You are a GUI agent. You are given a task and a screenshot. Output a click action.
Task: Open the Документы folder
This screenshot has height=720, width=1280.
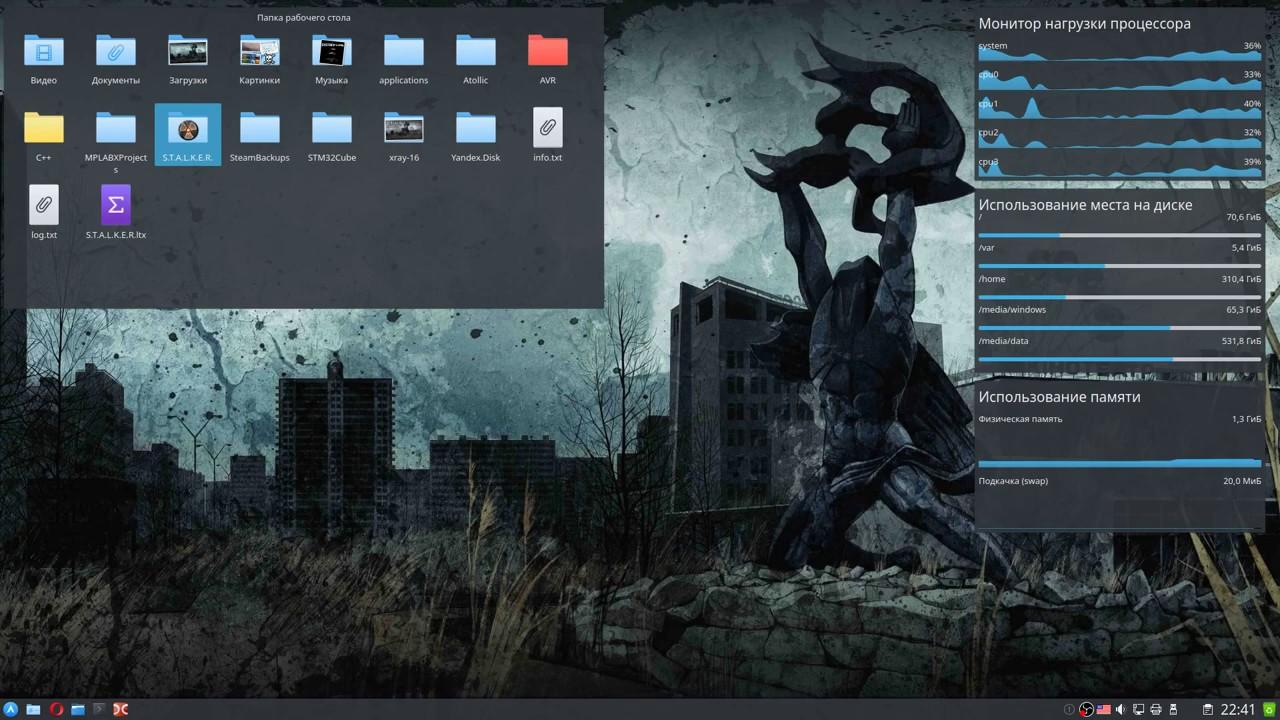click(116, 60)
